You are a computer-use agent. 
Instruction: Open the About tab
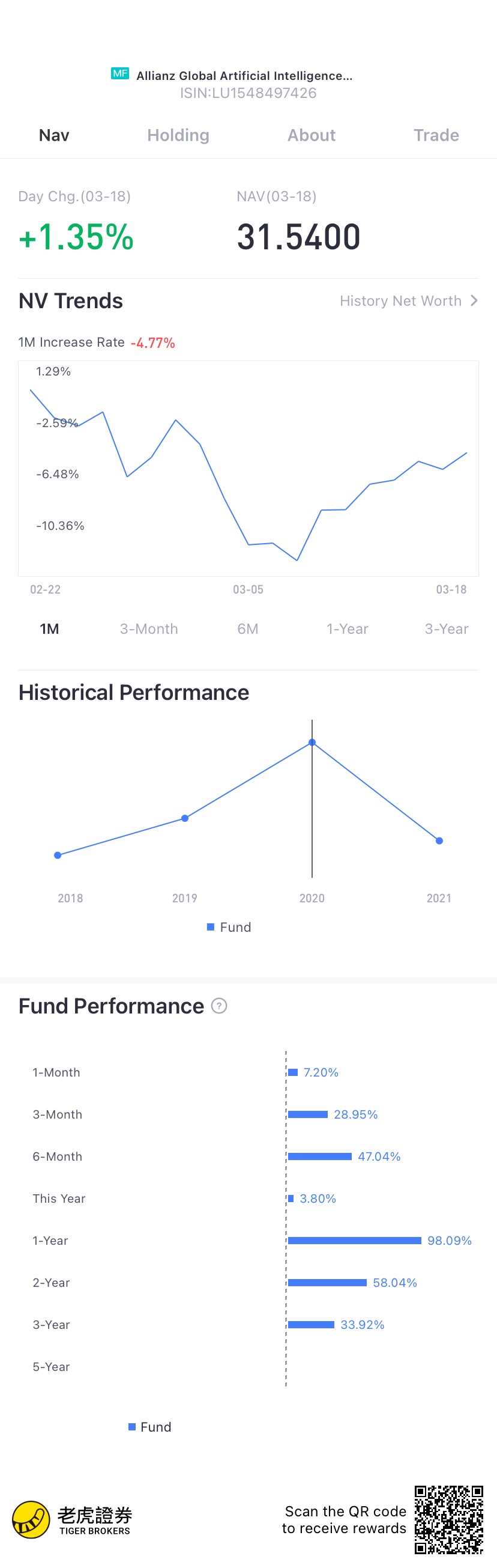tap(312, 135)
